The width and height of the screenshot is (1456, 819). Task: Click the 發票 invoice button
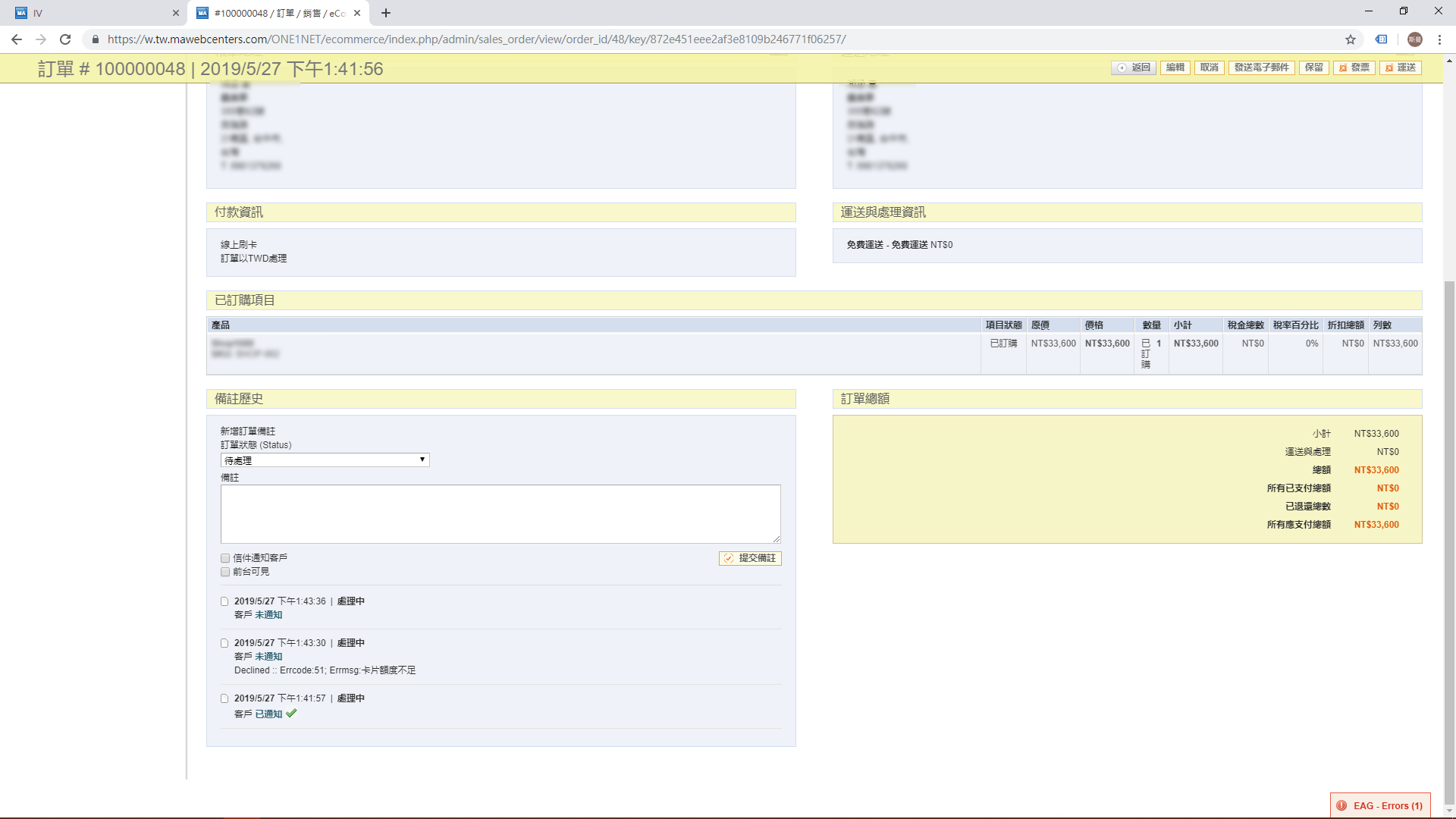(1354, 67)
